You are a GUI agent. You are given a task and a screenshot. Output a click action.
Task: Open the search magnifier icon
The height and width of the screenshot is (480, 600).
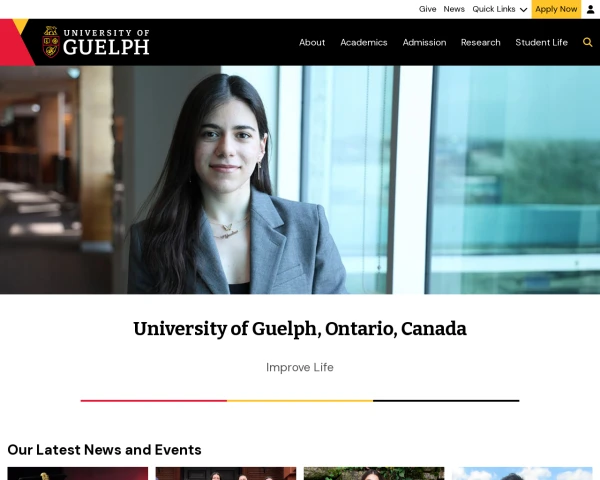pyautogui.click(x=587, y=42)
